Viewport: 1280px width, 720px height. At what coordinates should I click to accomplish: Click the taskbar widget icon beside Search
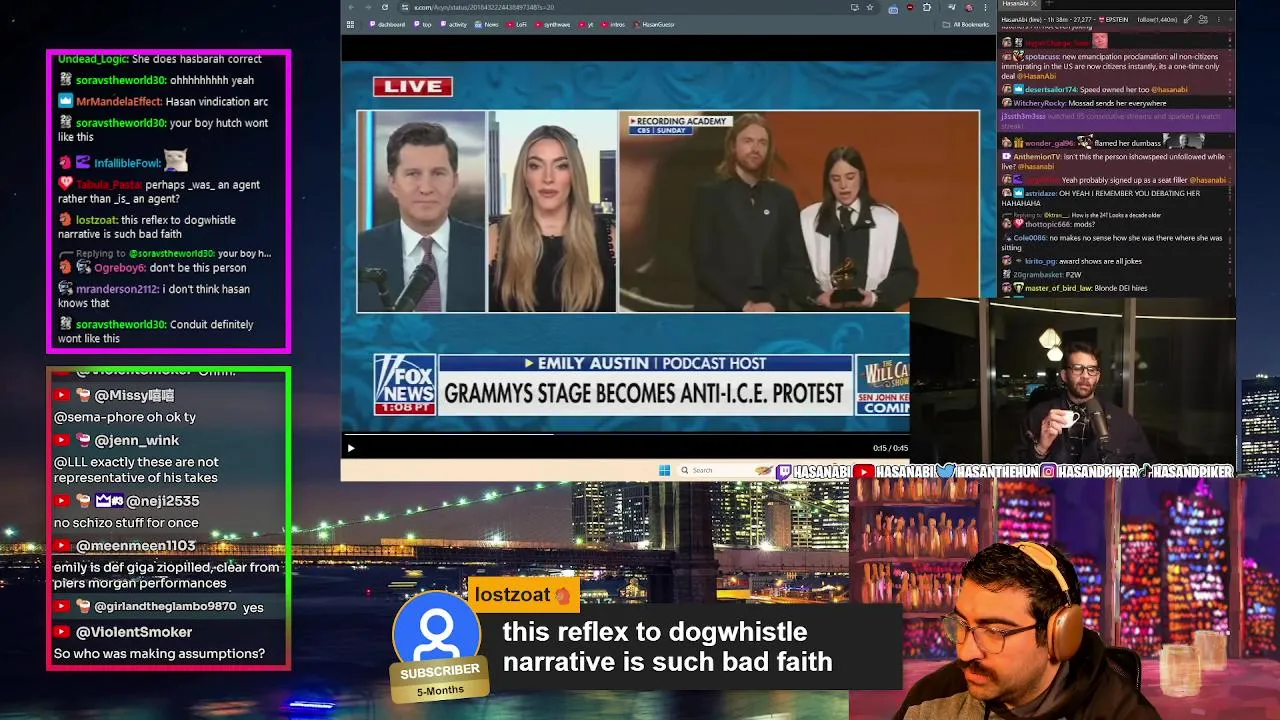pyautogui.click(x=763, y=470)
